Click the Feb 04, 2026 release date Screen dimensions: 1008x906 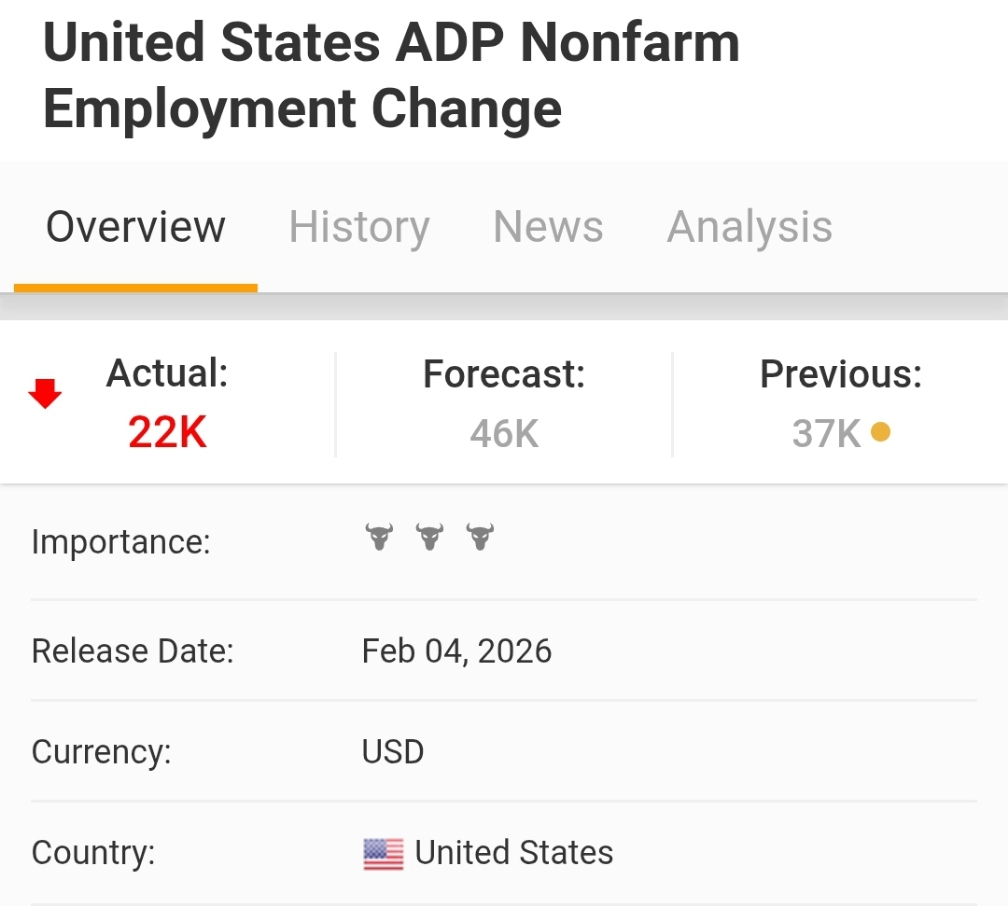[457, 651]
